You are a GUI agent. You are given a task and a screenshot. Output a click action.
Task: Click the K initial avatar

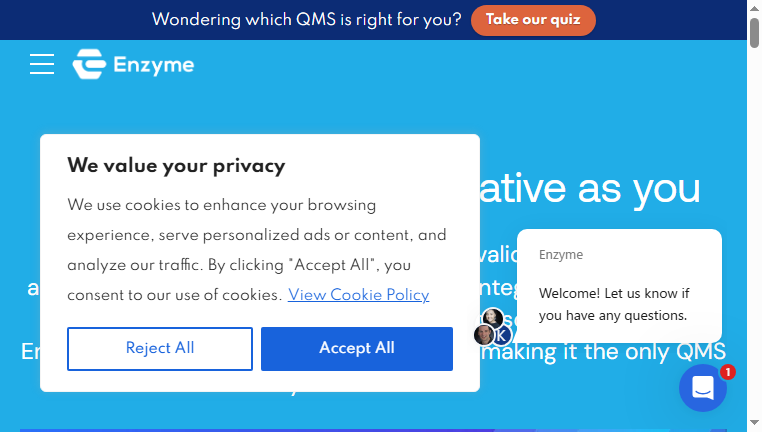pyautogui.click(x=501, y=334)
